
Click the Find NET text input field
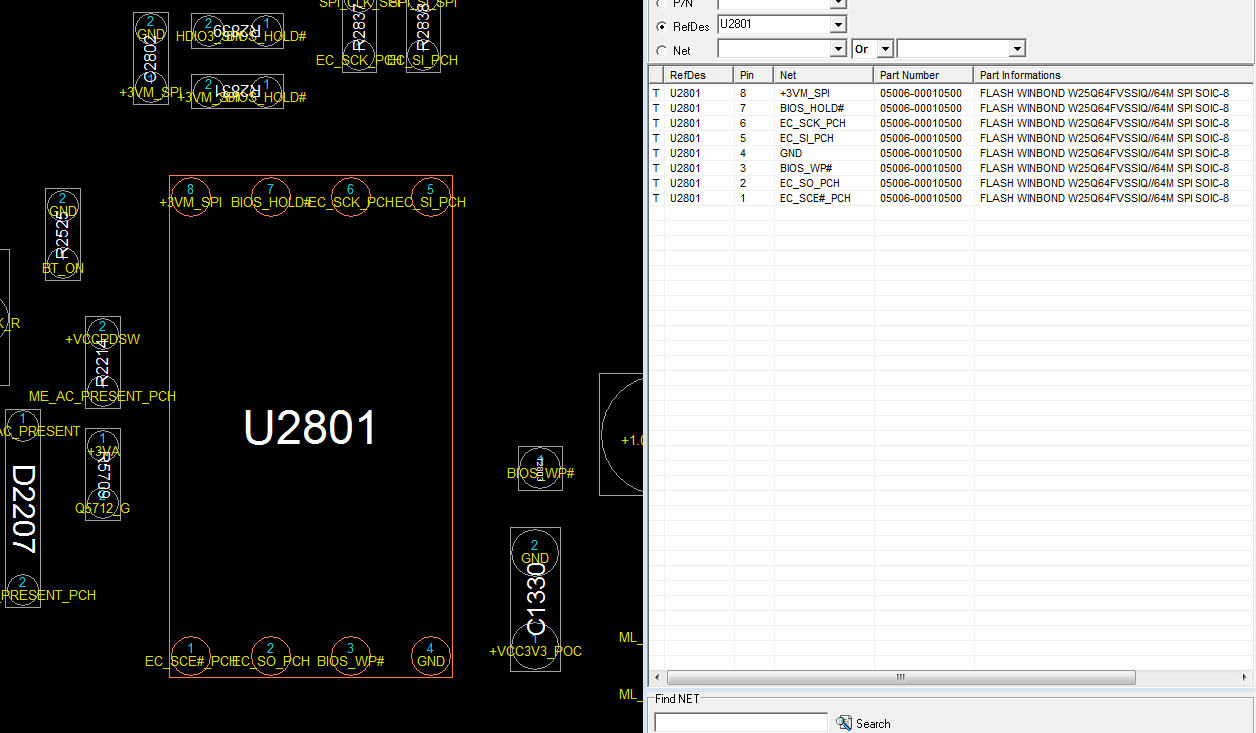tap(740, 722)
